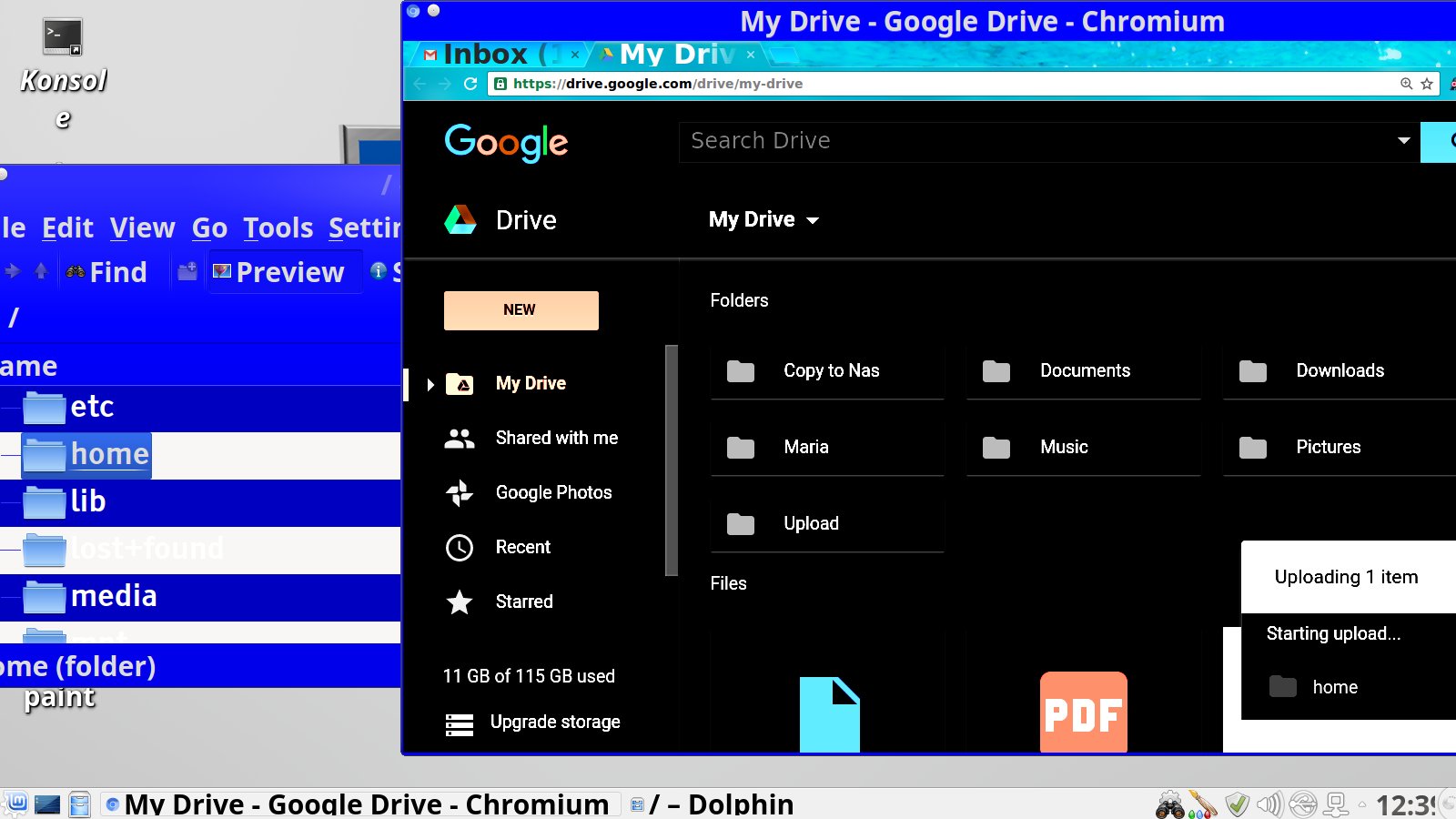Open Documents folder
Viewport: 1456px width, 819px height.
1084,371
